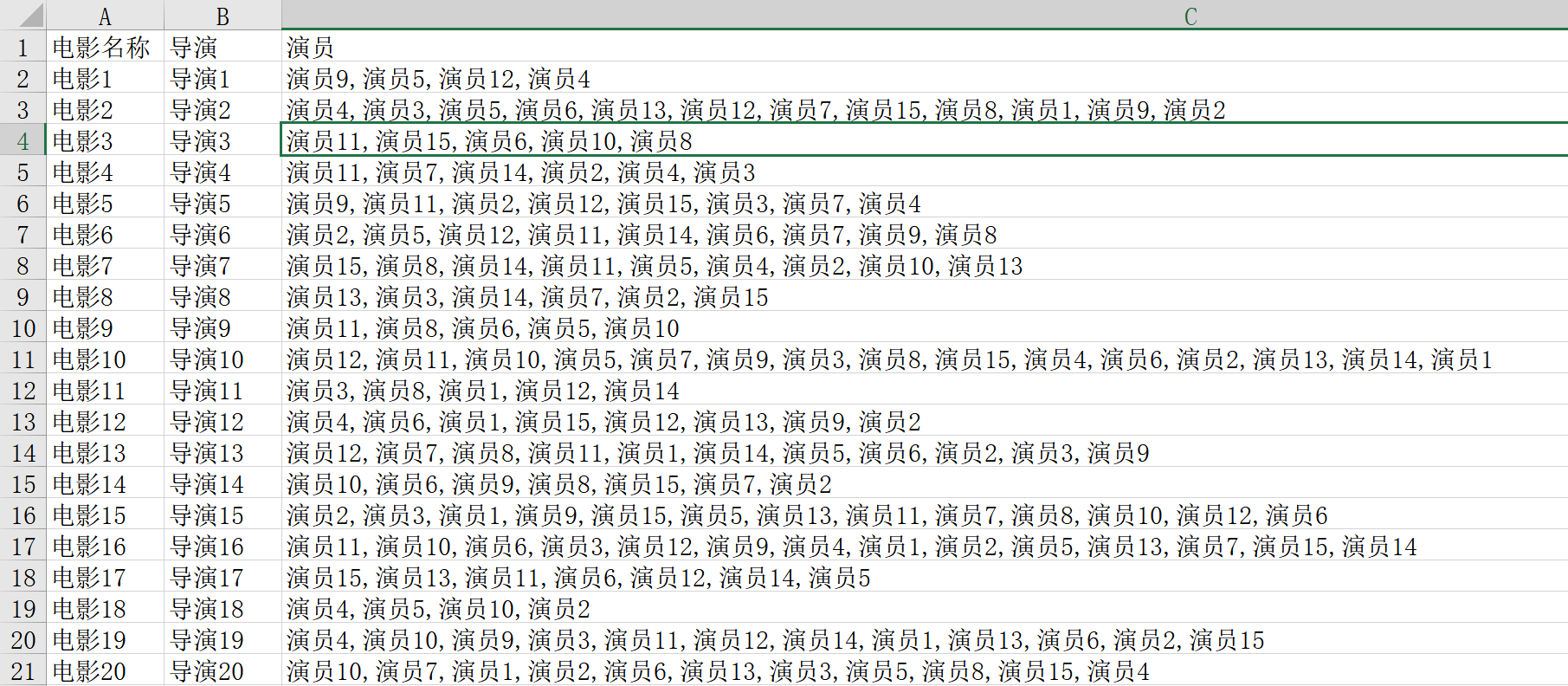The image size is (1568, 686).
Task: Select 电影17's cast cell starting 演员15, 演员13
Action: 925,577
